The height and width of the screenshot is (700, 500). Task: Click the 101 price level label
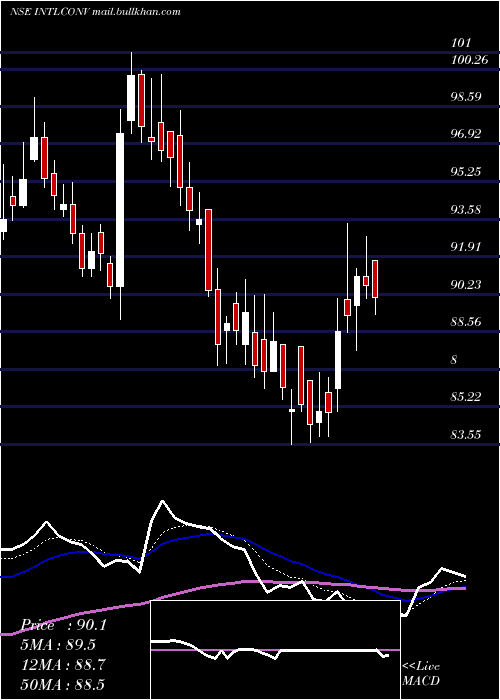point(461,43)
